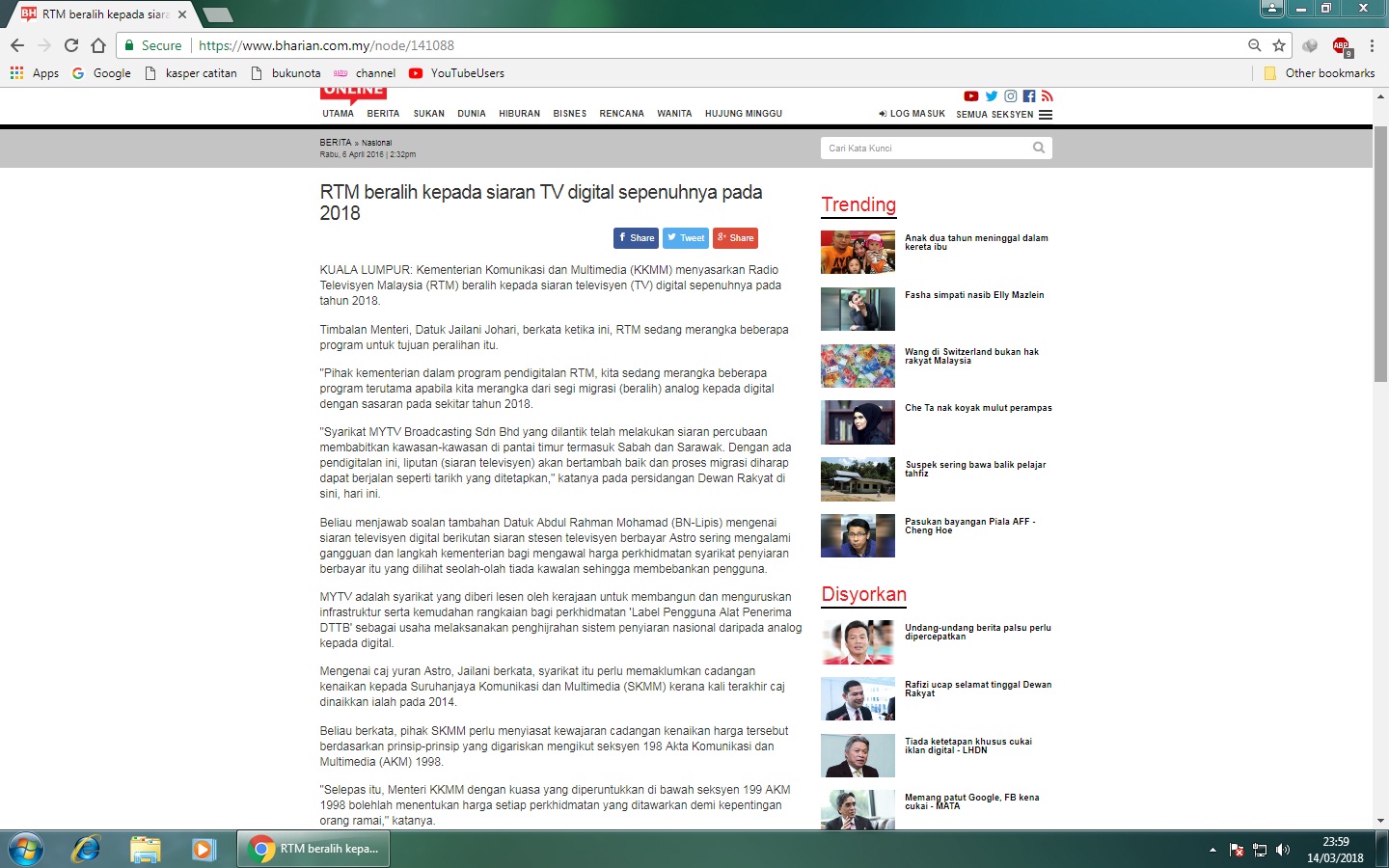Expand the Semua Seksyen hamburger menu
This screenshot has width=1389, height=868.
1046,115
